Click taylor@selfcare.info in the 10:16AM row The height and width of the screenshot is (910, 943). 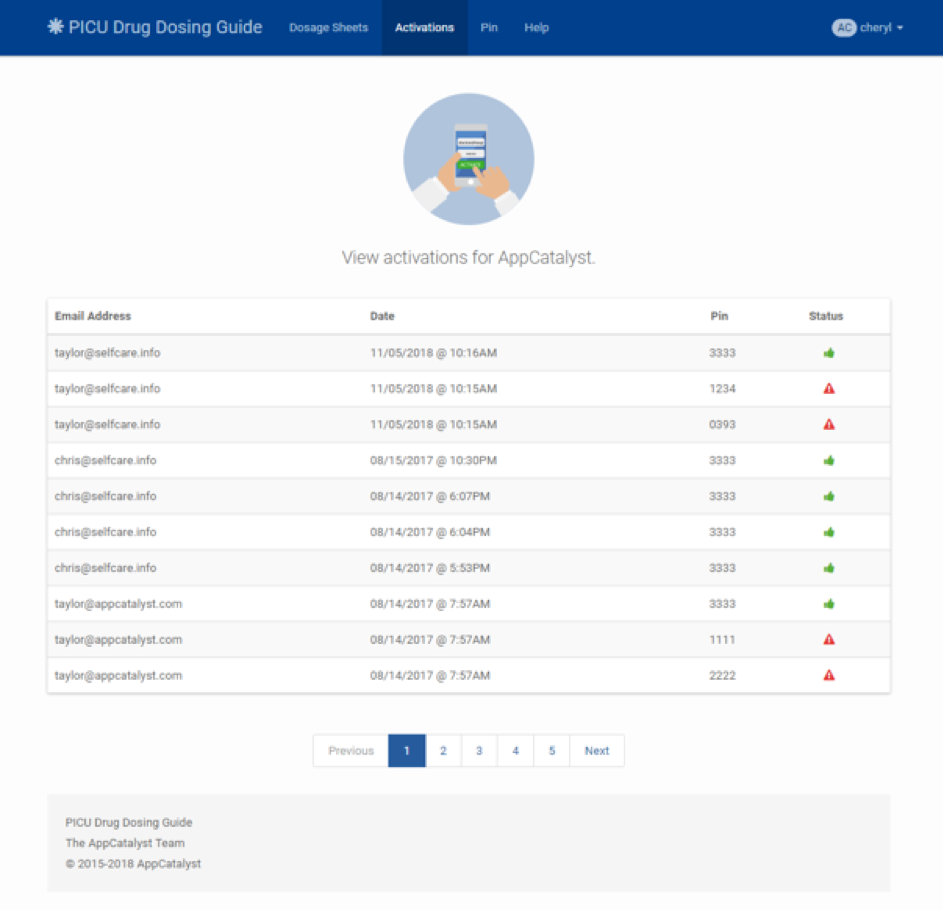point(108,353)
